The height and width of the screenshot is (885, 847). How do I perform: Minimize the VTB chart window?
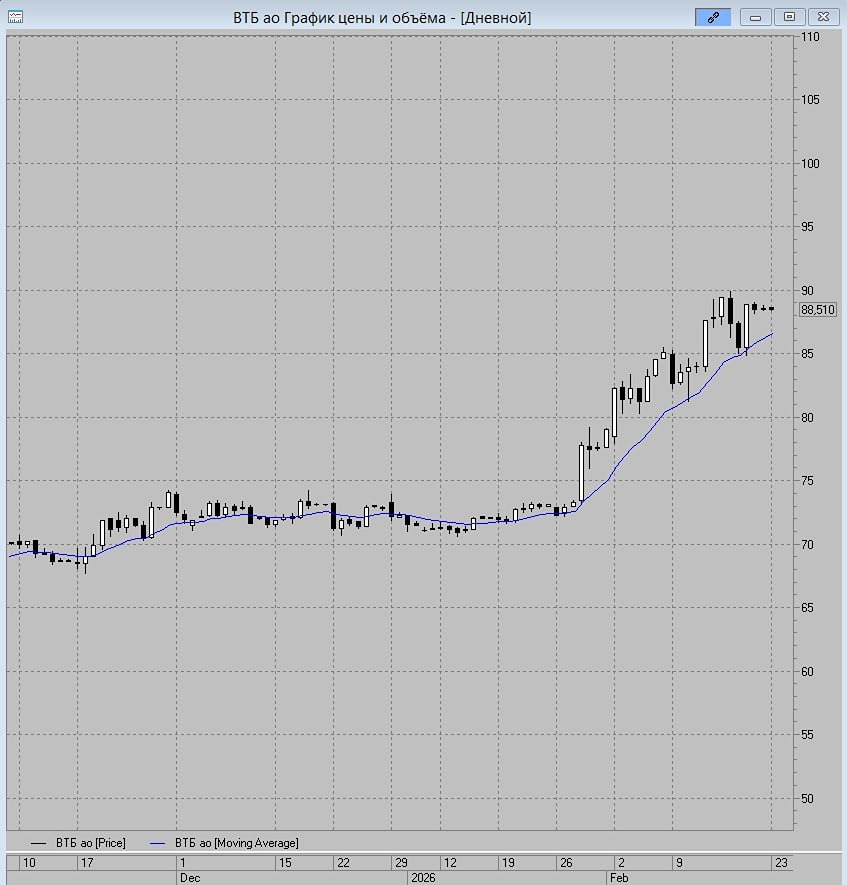pyautogui.click(x=756, y=17)
